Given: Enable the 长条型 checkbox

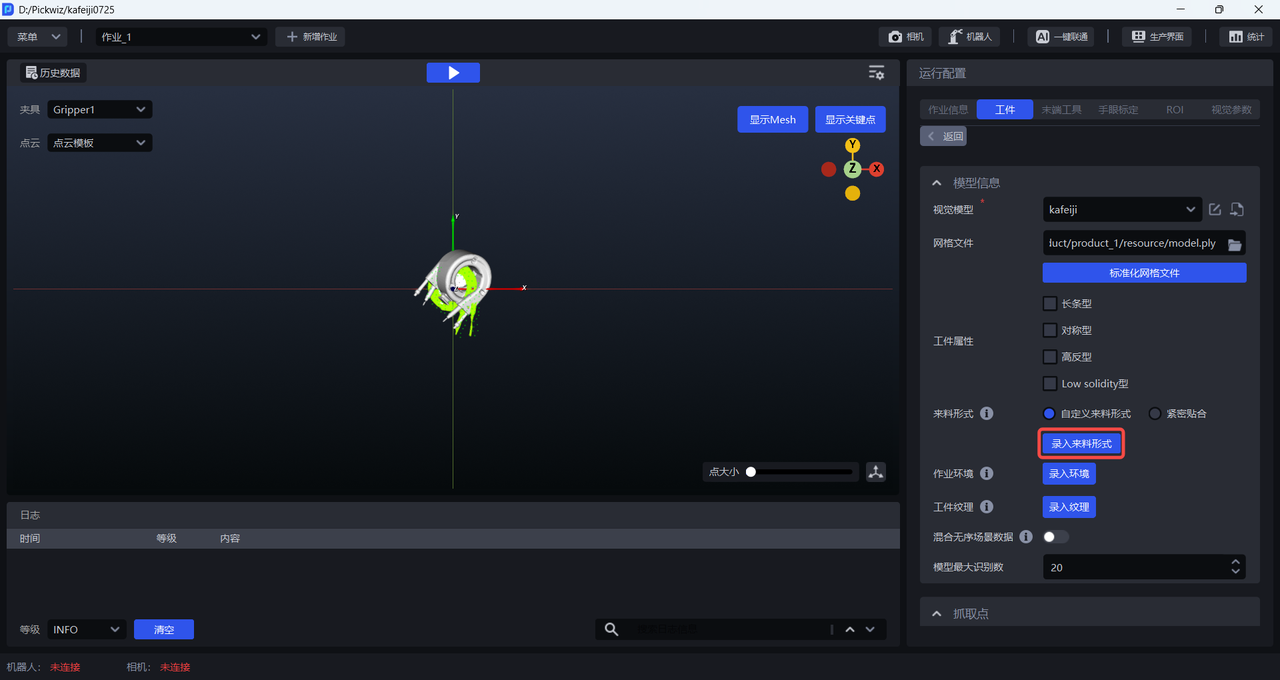Looking at the screenshot, I should tap(1050, 304).
